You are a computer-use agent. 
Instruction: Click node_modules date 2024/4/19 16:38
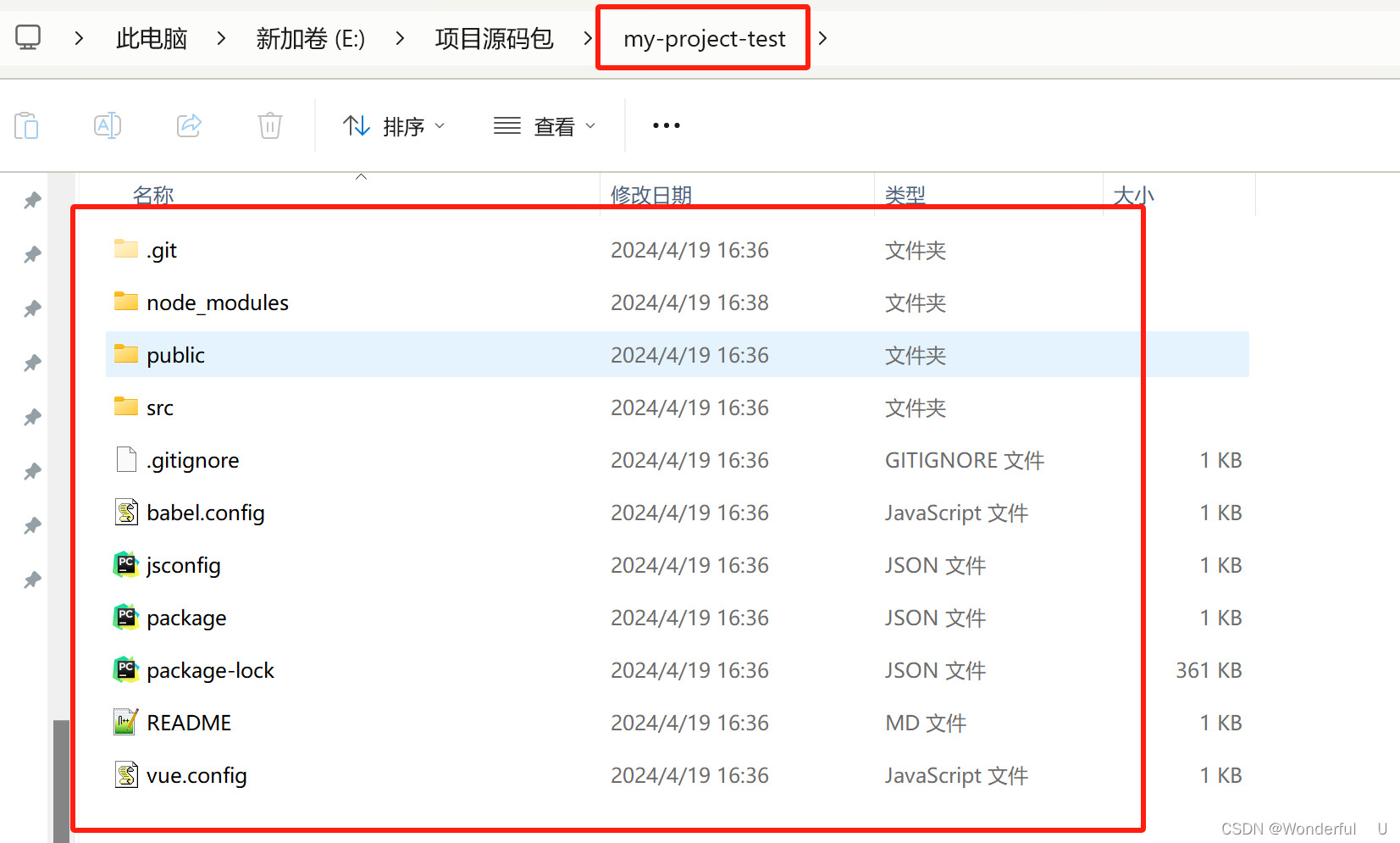coord(689,302)
